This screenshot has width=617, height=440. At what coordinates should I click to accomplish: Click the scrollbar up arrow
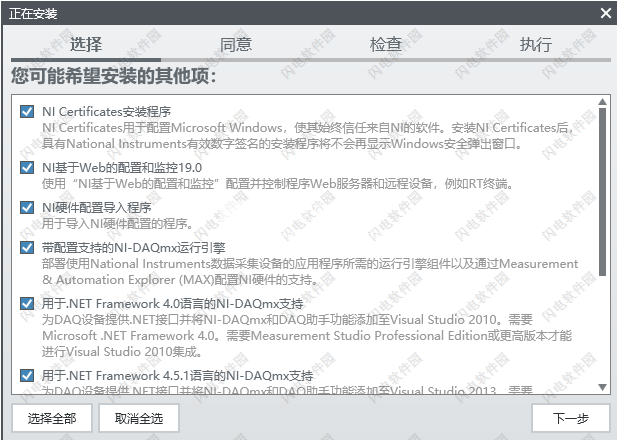[x=602, y=102]
